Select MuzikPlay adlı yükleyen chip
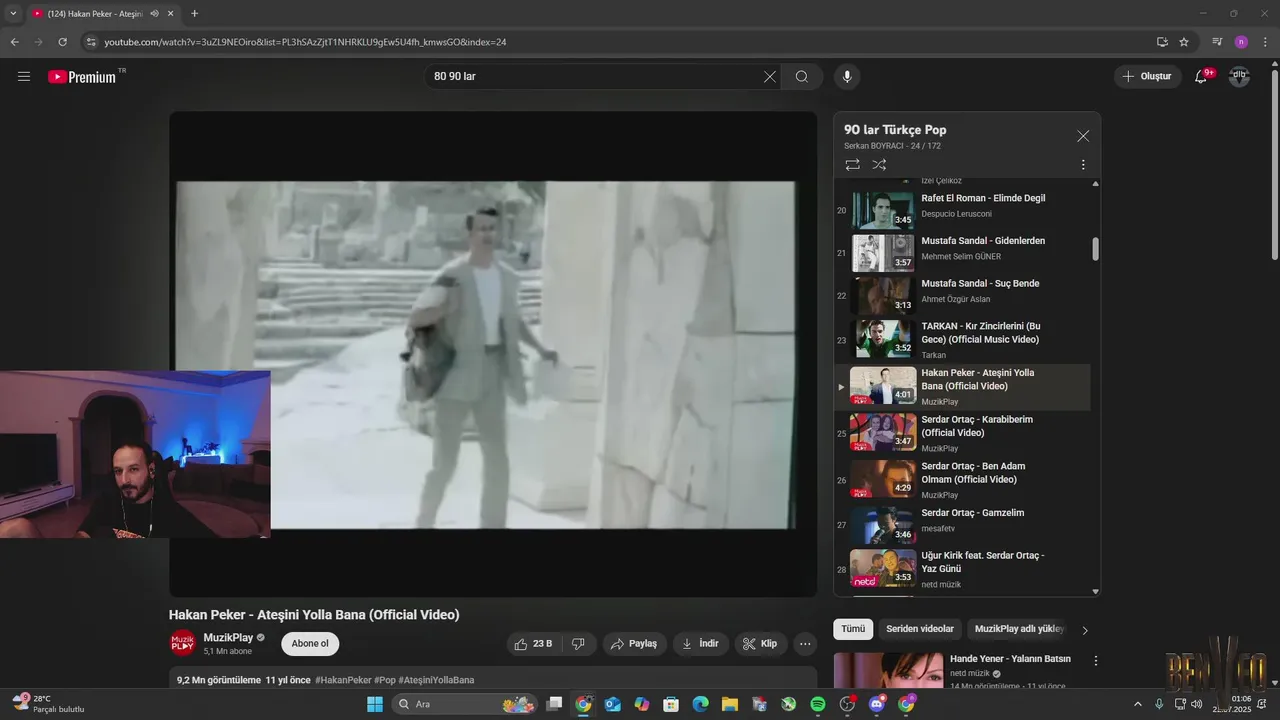Screen dimensions: 1280x720 (x=1019, y=629)
